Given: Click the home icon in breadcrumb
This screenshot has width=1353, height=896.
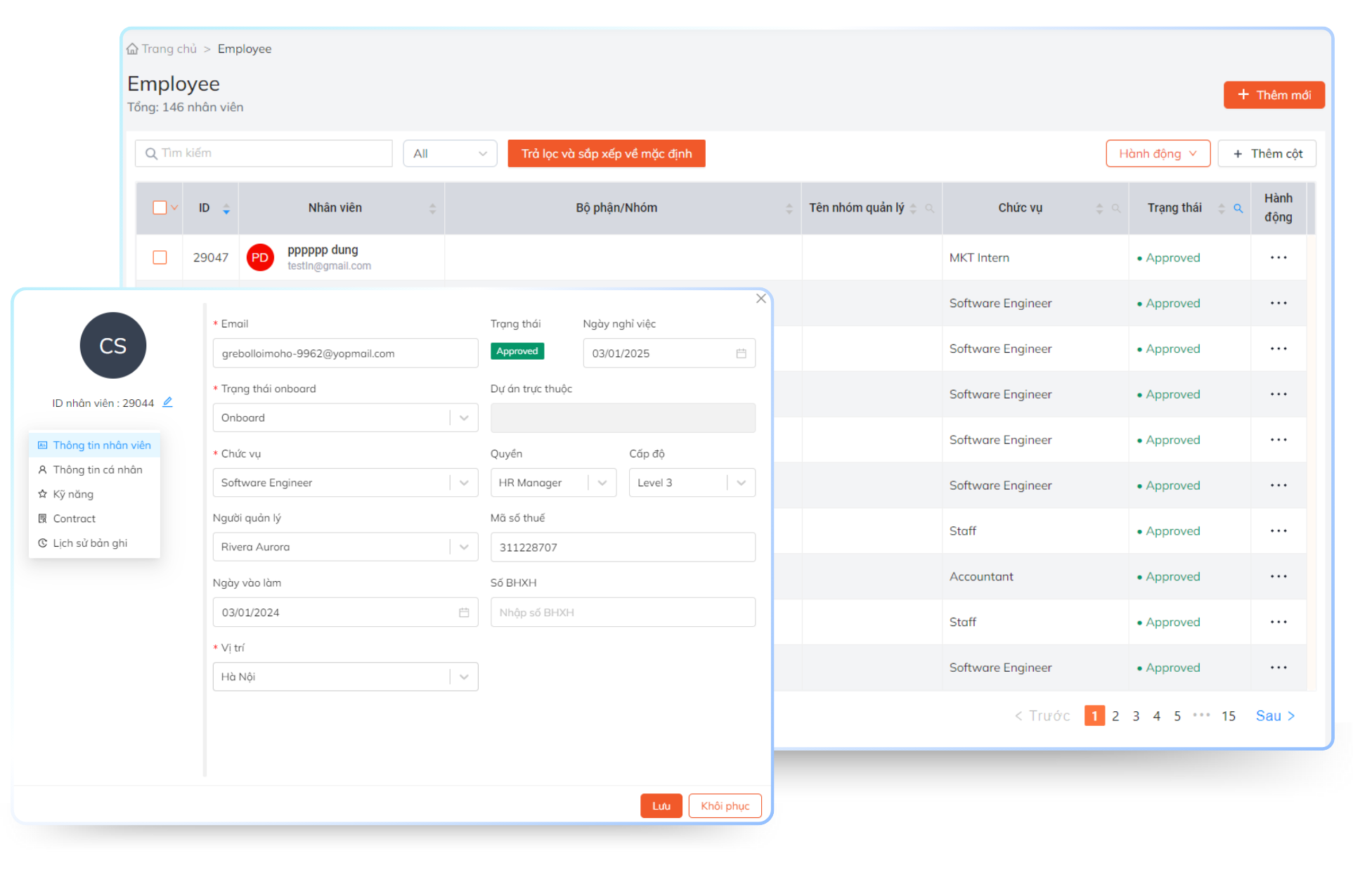Looking at the screenshot, I should 132,49.
